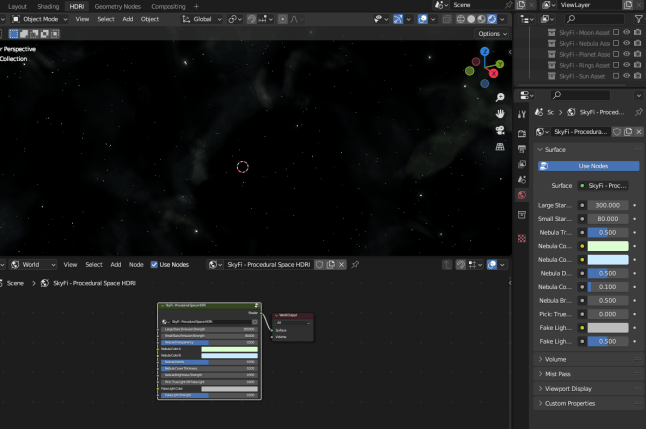Toggle camera view in 3D viewport
Viewport: 646px width, 429px height.
(x=500, y=130)
